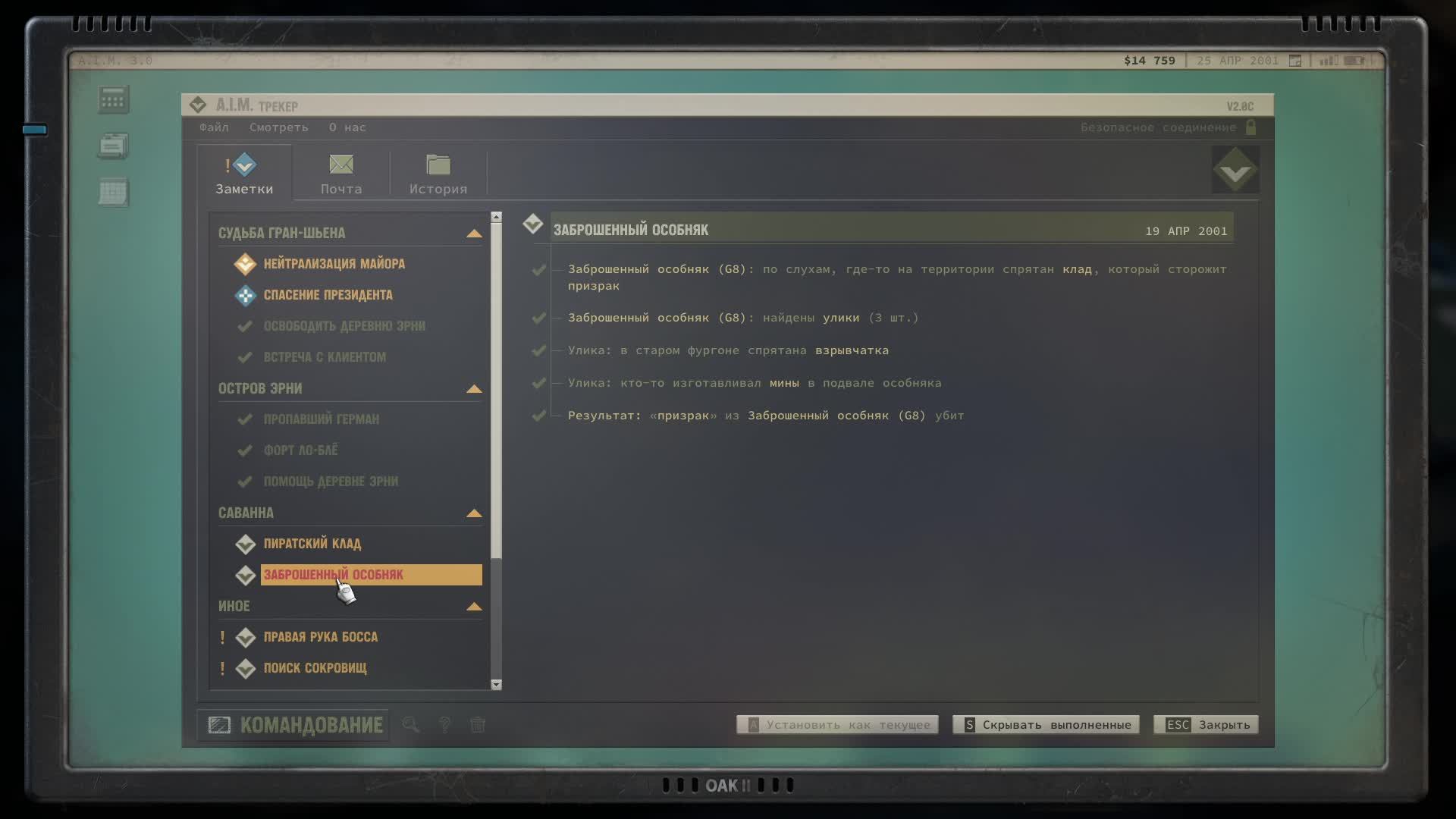The width and height of the screenshot is (1456, 819).
Task: Click the battery icon in the top bar
Action: (x=1354, y=61)
